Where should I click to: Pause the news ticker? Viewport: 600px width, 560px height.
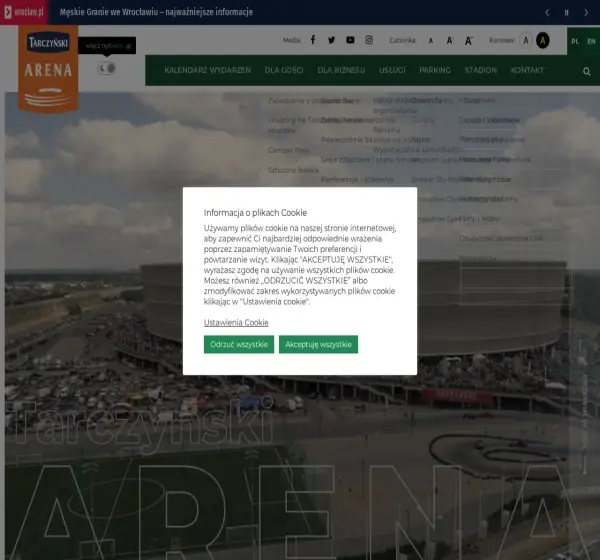567,13
